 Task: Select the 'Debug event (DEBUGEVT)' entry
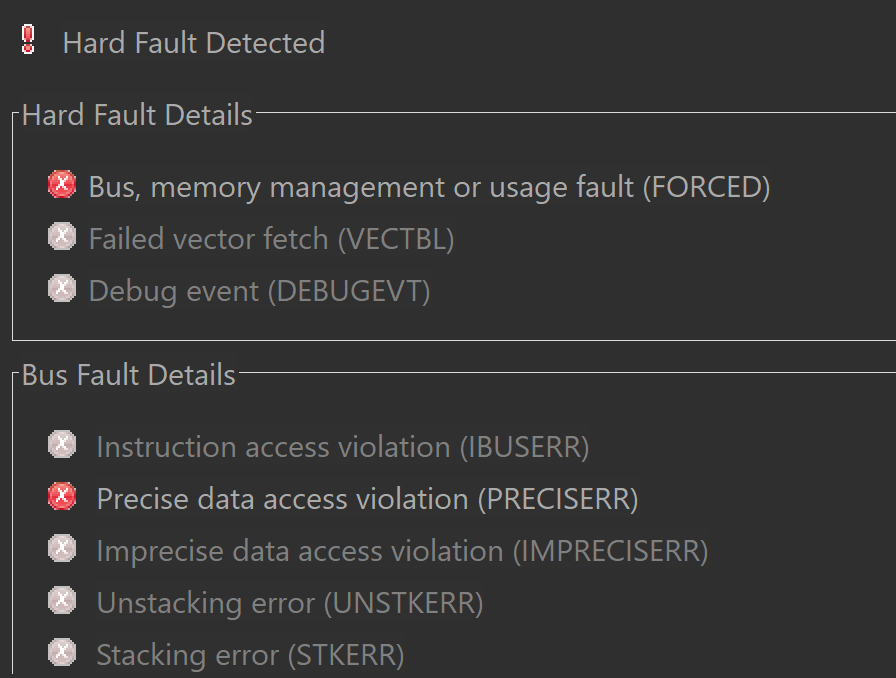(x=259, y=291)
